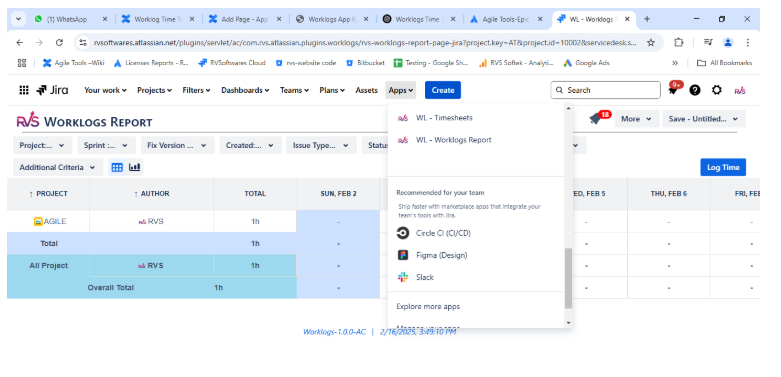Viewport: 781px width, 377px height.
Task: Expand Additional Criteria dropdown
Action: (58, 167)
